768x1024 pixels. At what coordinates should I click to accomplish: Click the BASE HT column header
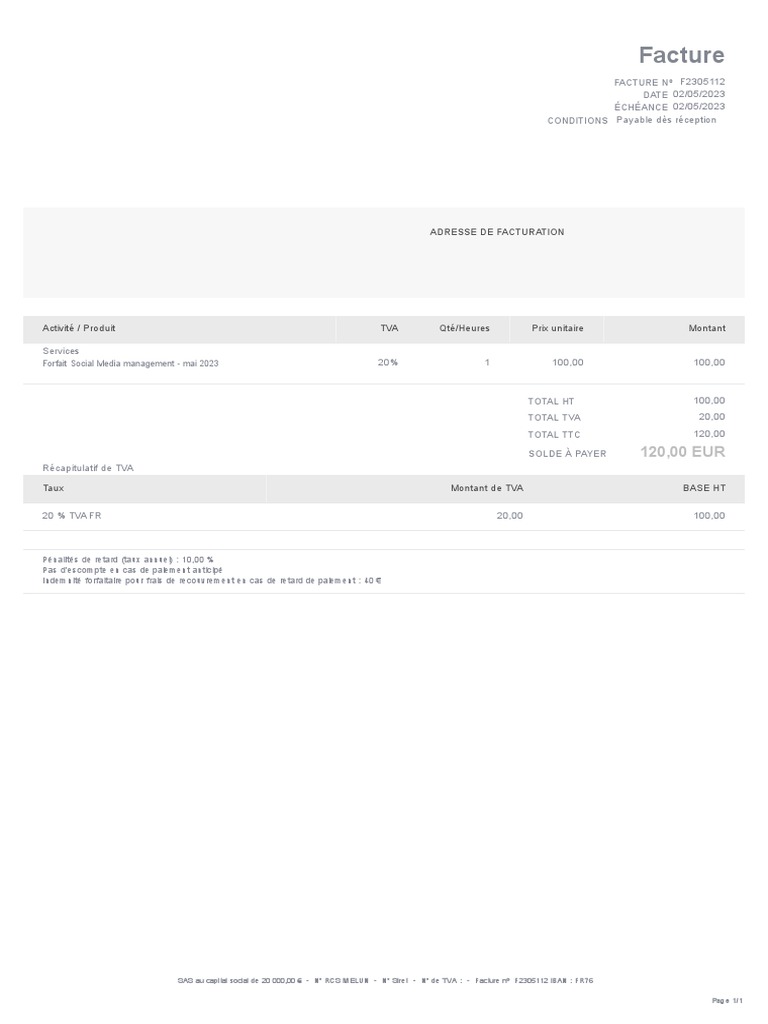703,488
